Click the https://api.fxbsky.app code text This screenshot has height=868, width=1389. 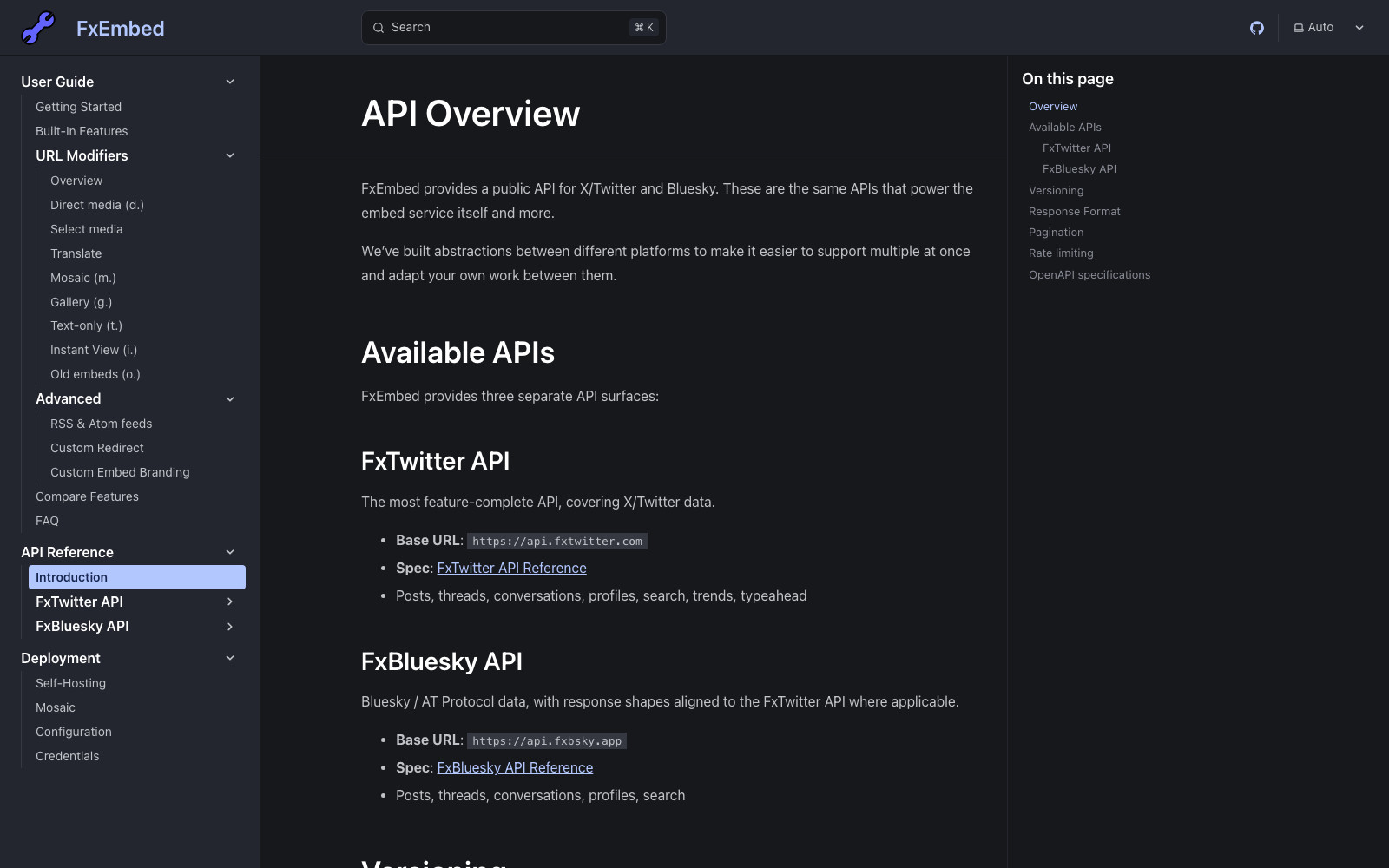pyautogui.click(x=547, y=740)
